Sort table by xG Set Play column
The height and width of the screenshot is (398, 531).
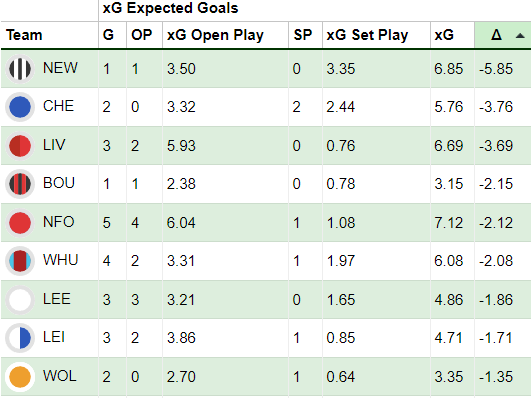point(367,35)
